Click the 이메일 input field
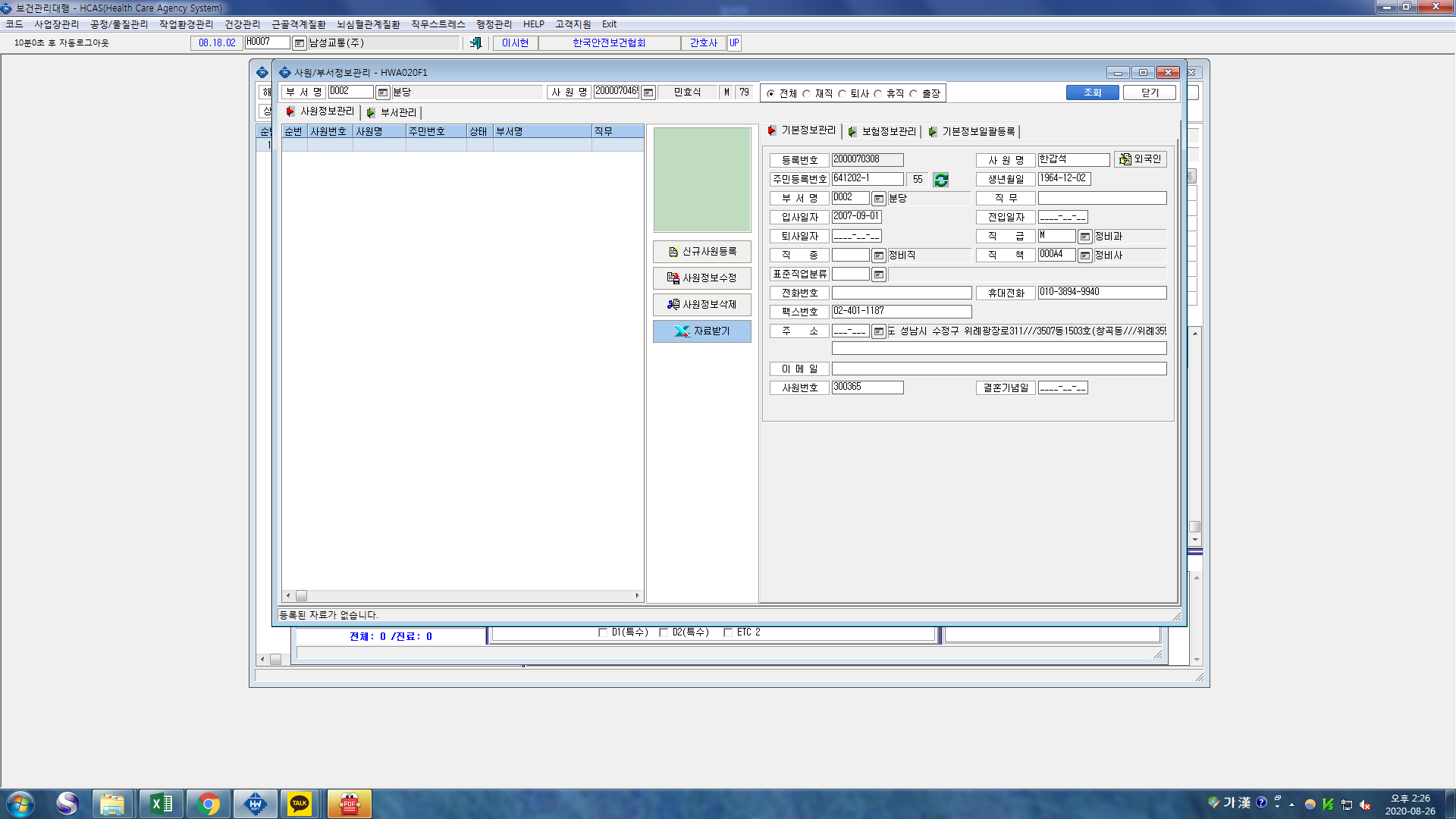This screenshot has width=1456, height=819. pyautogui.click(x=999, y=369)
